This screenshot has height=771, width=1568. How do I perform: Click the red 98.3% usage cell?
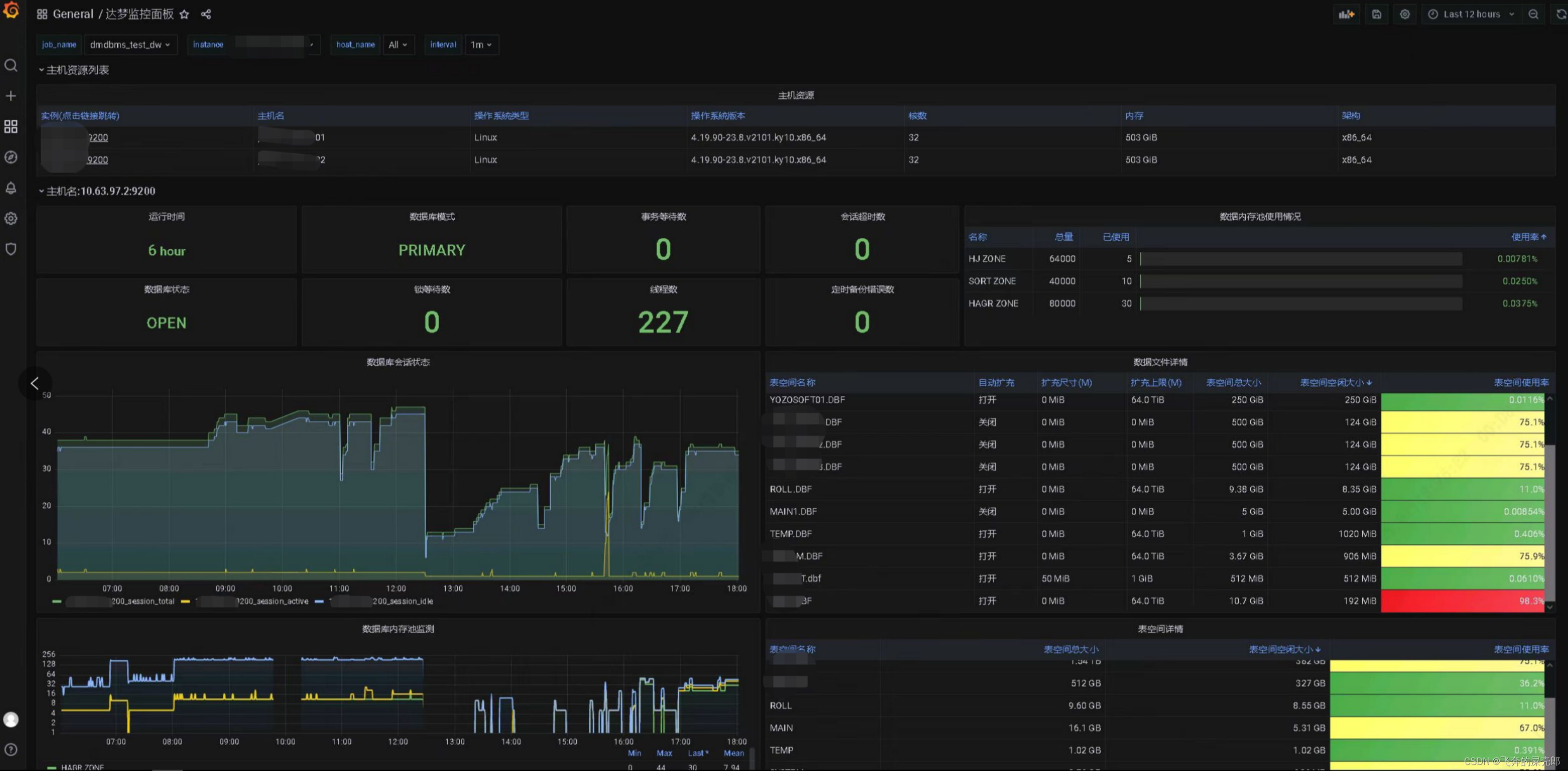1462,601
